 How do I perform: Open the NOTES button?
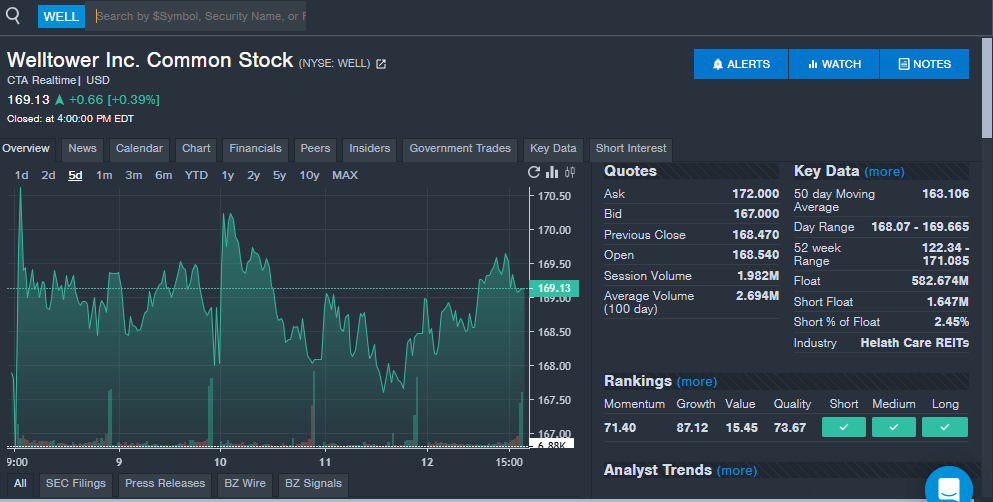point(925,64)
